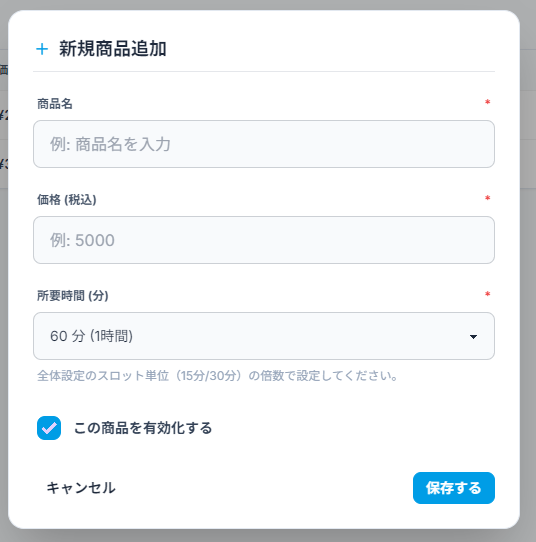Click the 価格 (税込) input field
The width and height of the screenshot is (536, 542).
pyautogui.click(x=264, y=240)
